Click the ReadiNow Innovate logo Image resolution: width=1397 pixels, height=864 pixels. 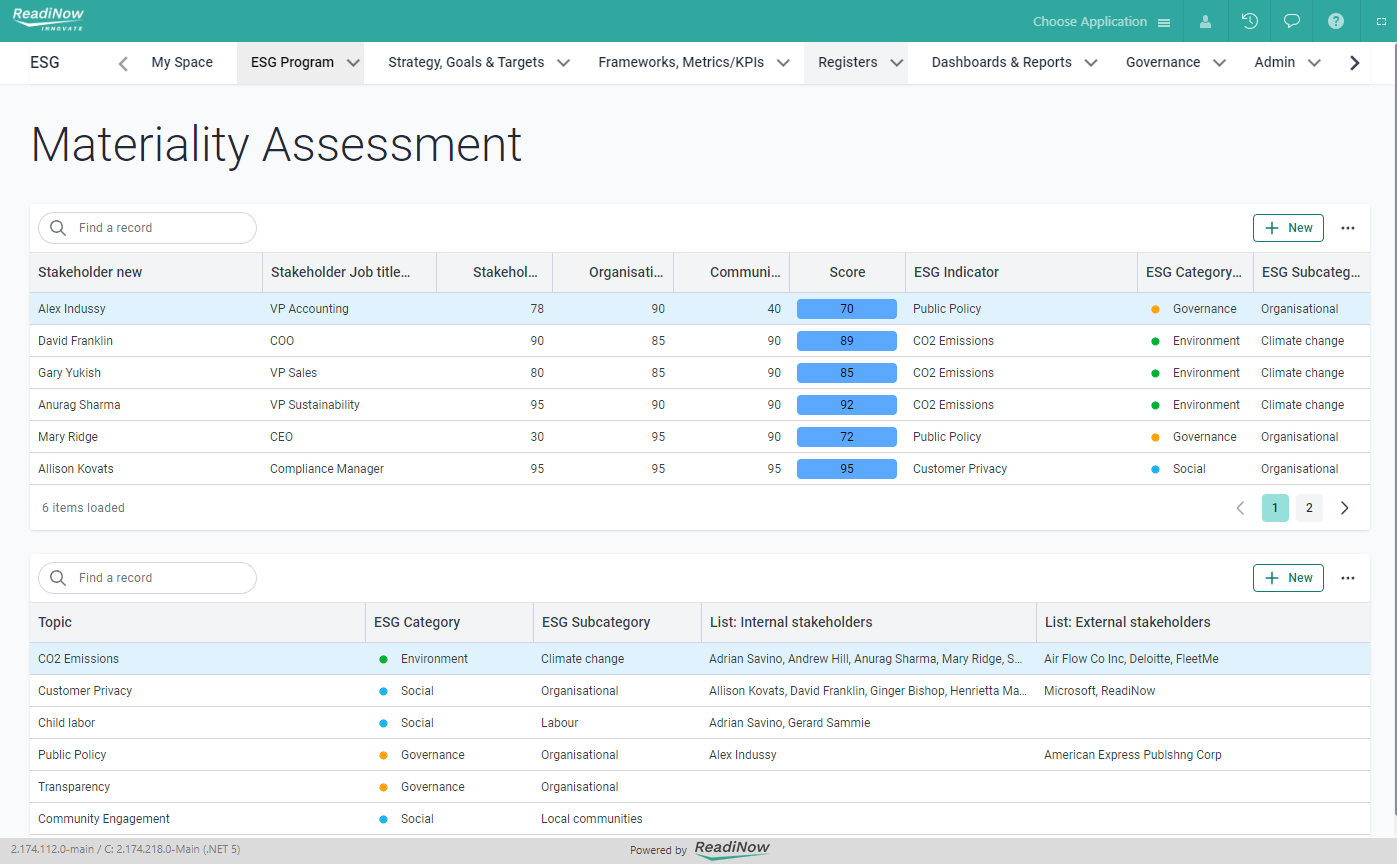pos(48,19)
